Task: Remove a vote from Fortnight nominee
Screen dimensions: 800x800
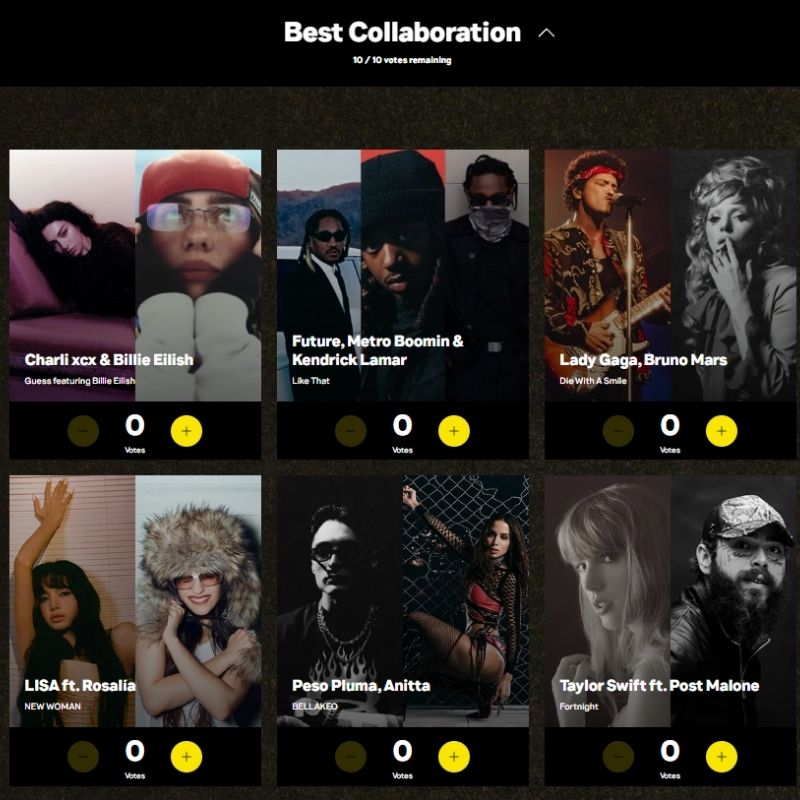Action: tap(618, 757)
